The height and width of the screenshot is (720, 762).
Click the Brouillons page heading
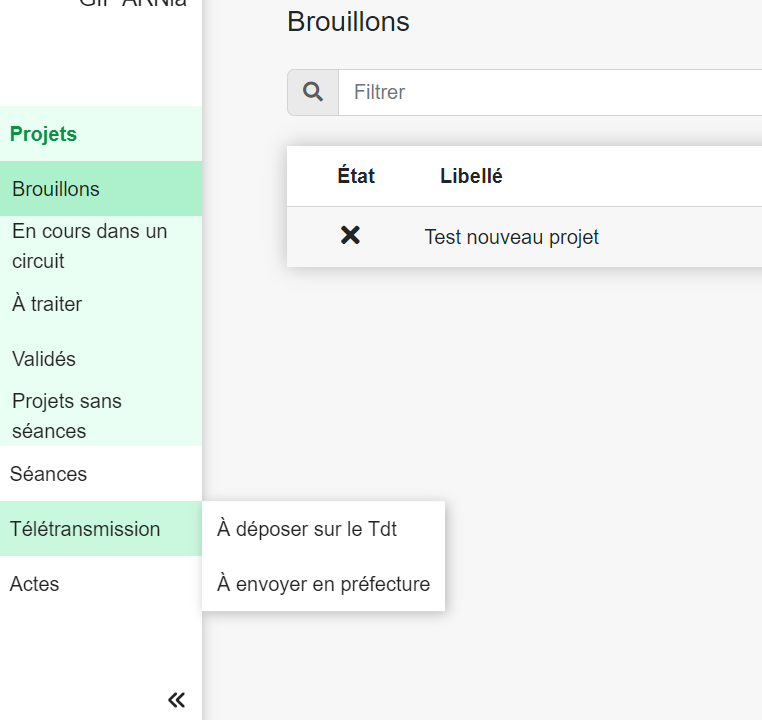(x=348, y=22)
